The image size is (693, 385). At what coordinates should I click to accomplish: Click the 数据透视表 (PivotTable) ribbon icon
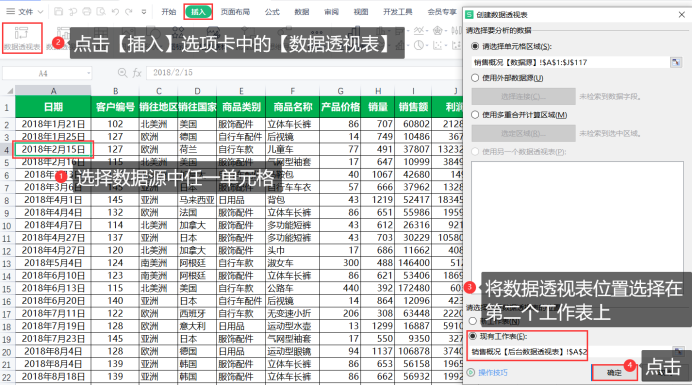pos(22,38)
